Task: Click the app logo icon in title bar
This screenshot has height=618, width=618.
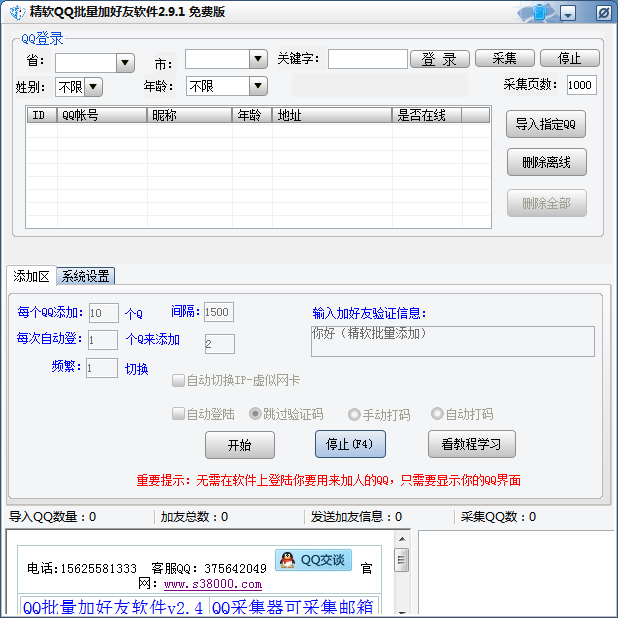Action: coord(17,12)
